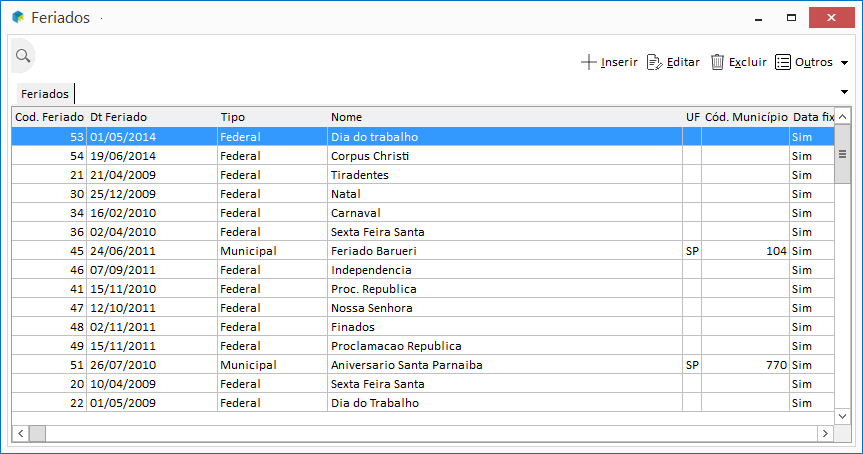Expand the tab list dropdown arrow
This screenshot has height=454, width=863.
point(844,92)
